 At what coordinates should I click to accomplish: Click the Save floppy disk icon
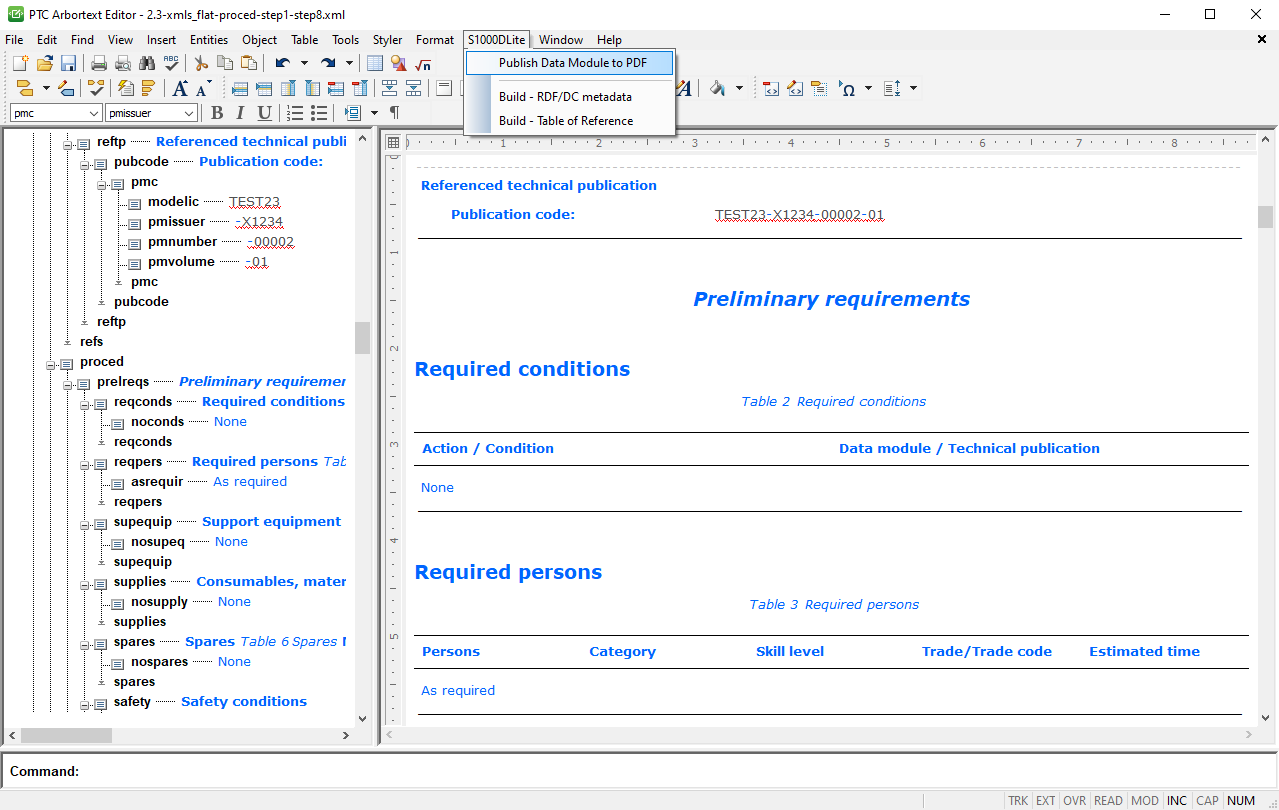(x=68, y=64)
